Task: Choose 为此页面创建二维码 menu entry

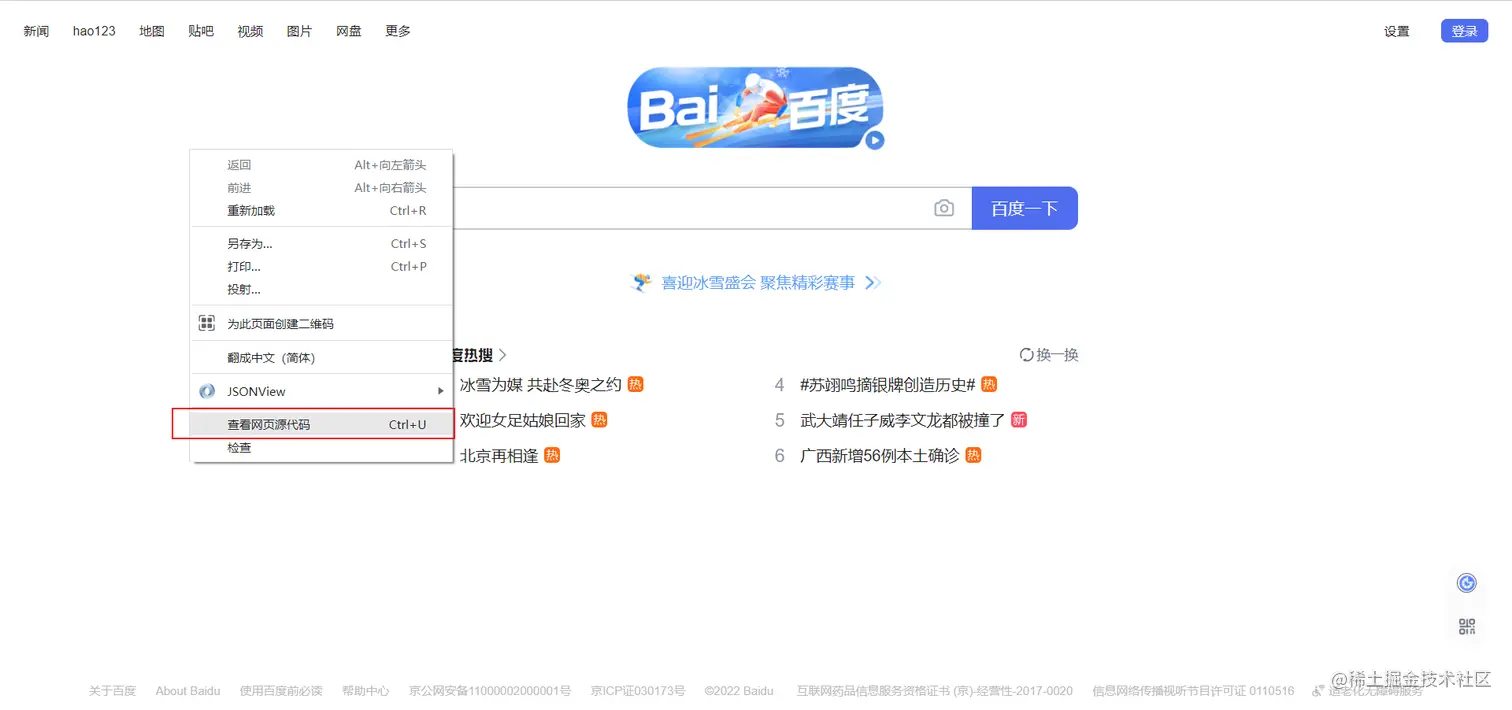Action: click(x=322, y=324)
